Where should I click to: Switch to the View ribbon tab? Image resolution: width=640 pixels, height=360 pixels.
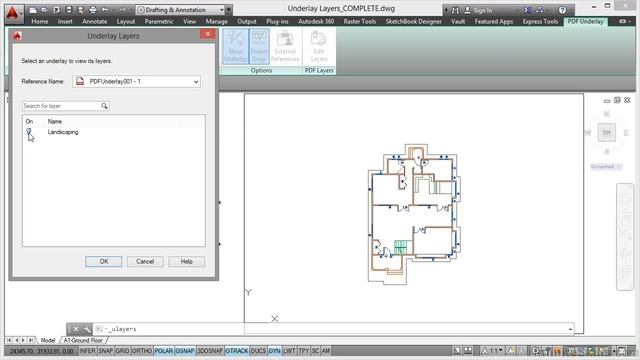coord(189,21)
